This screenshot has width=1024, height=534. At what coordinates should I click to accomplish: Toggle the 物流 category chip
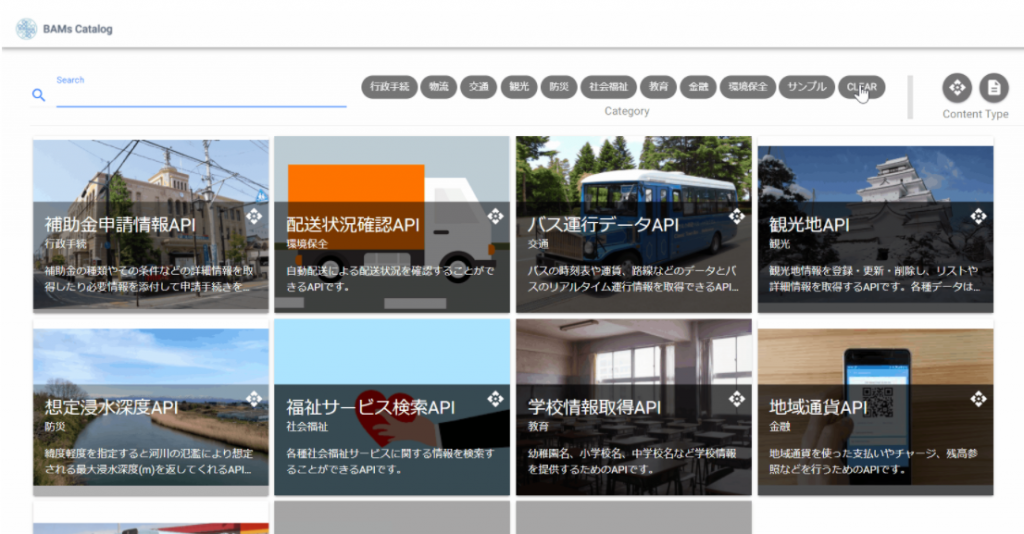(439, 87)
